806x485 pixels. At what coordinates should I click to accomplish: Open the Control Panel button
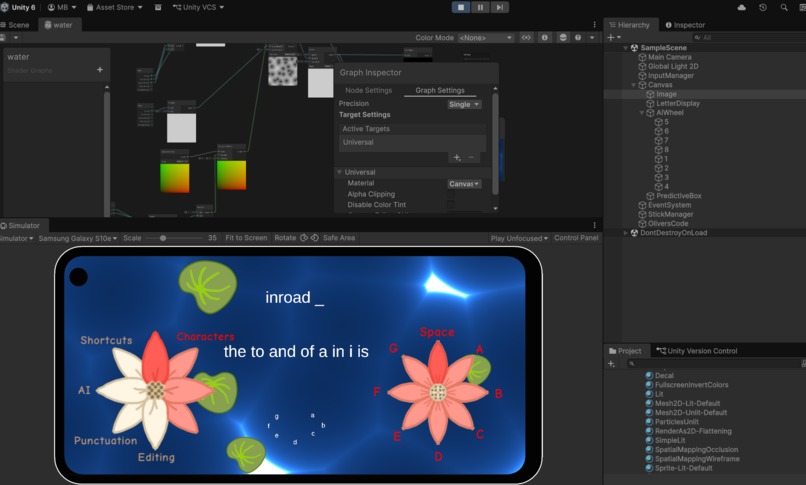(576, 238)
